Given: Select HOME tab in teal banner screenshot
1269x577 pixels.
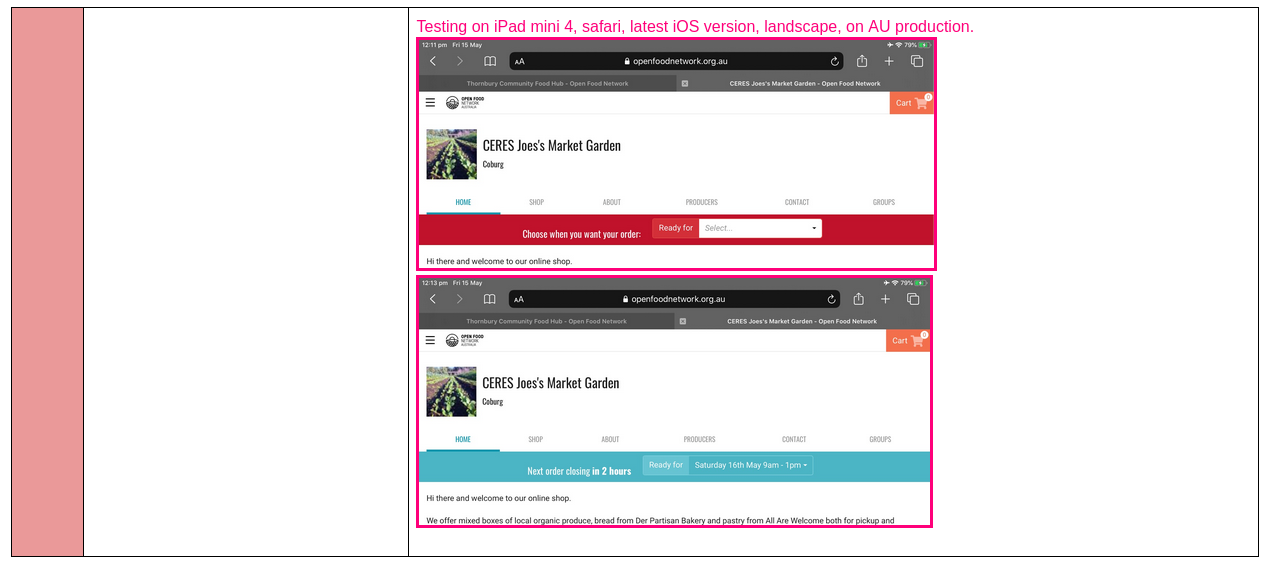Looking at the screenshot, I should (463, 439).
